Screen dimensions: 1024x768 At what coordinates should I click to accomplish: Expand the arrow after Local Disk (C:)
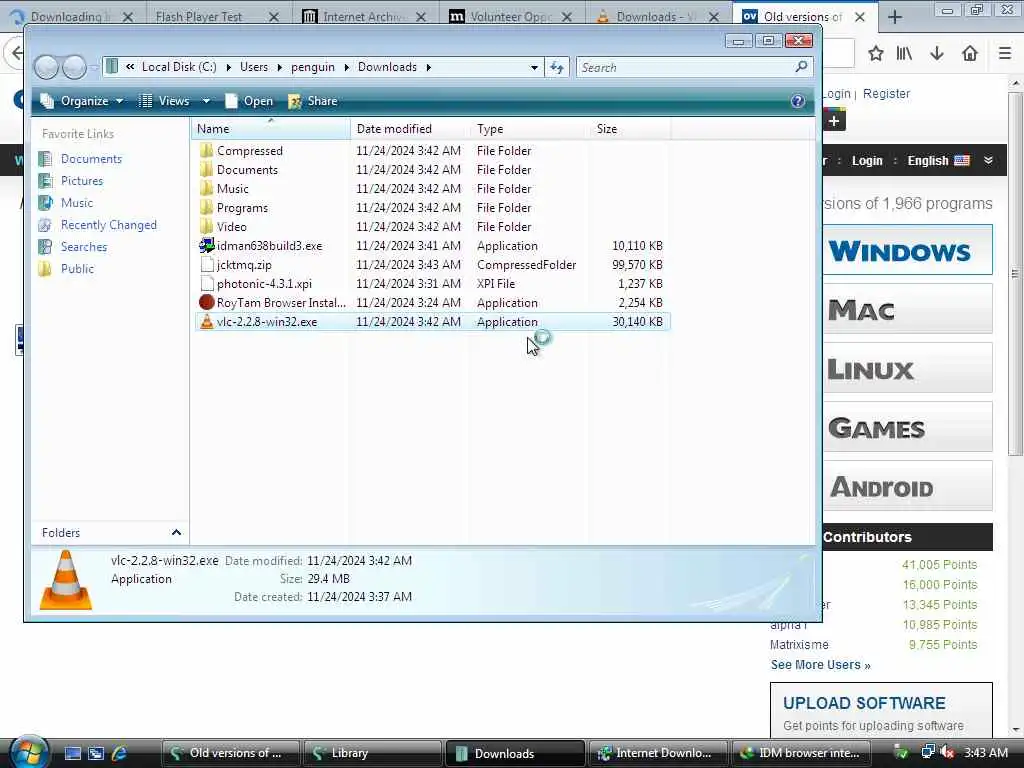[x=228, y=67]
